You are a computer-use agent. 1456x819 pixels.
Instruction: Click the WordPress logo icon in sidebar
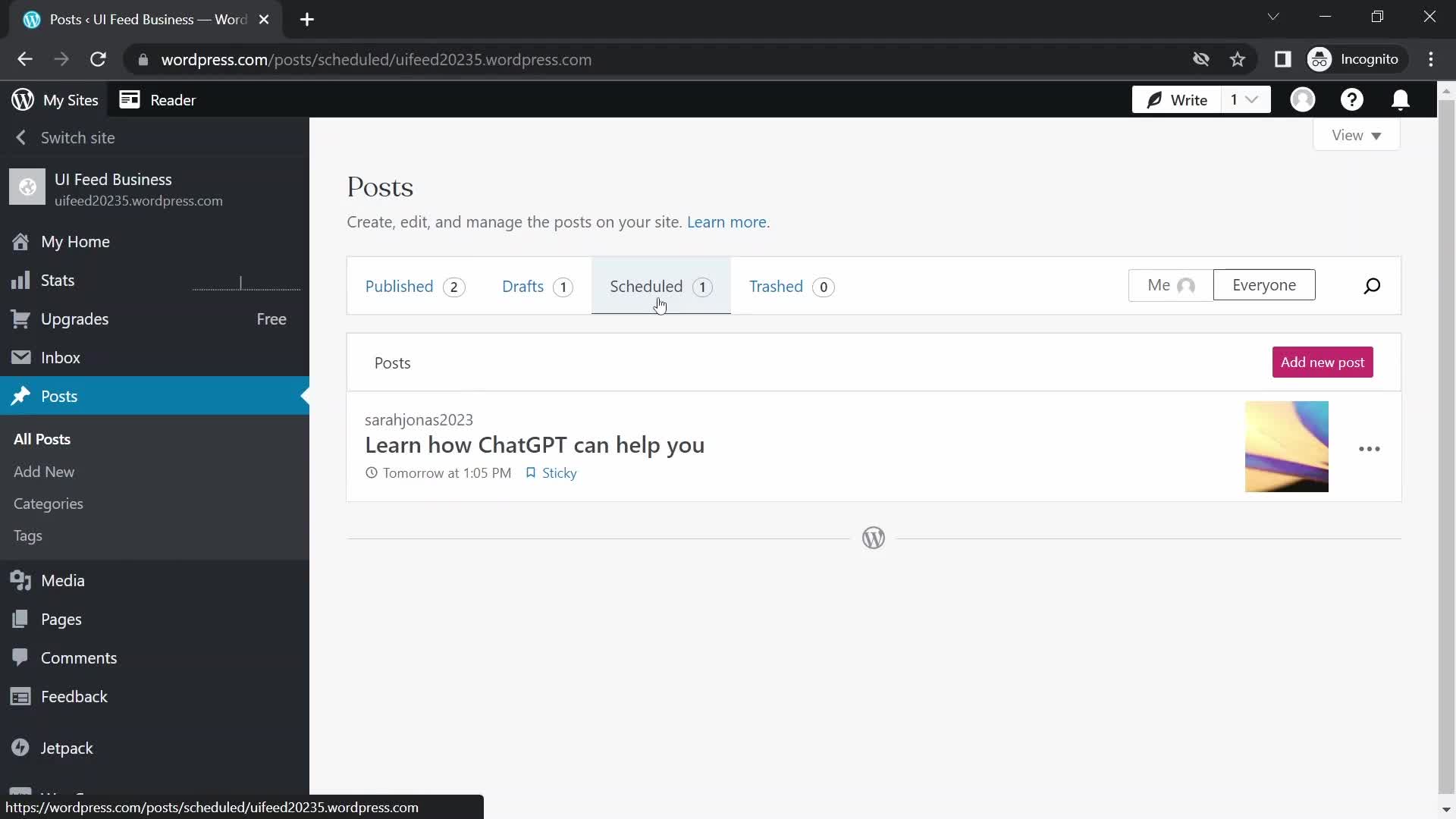(22, 99)
